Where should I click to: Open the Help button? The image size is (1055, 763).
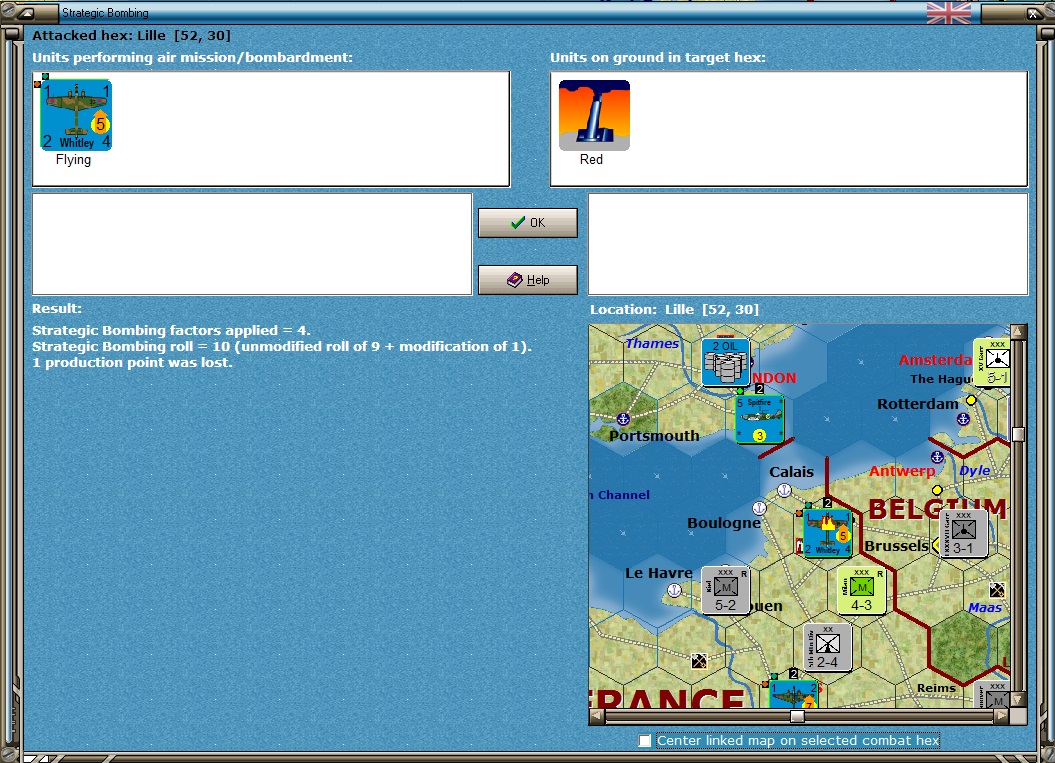528,280
